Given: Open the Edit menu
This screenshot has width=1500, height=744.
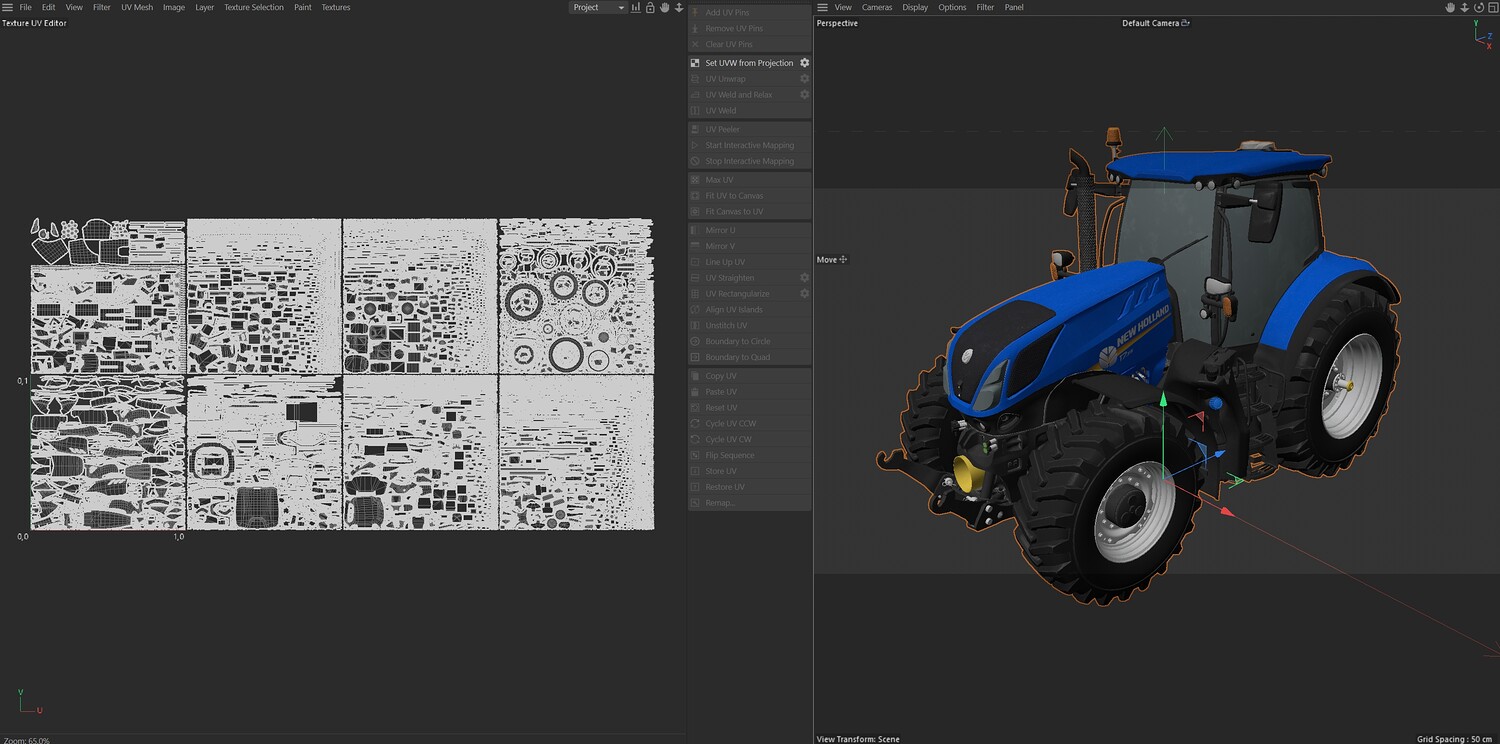Looking at the screenshot, I should pos(48,7).
